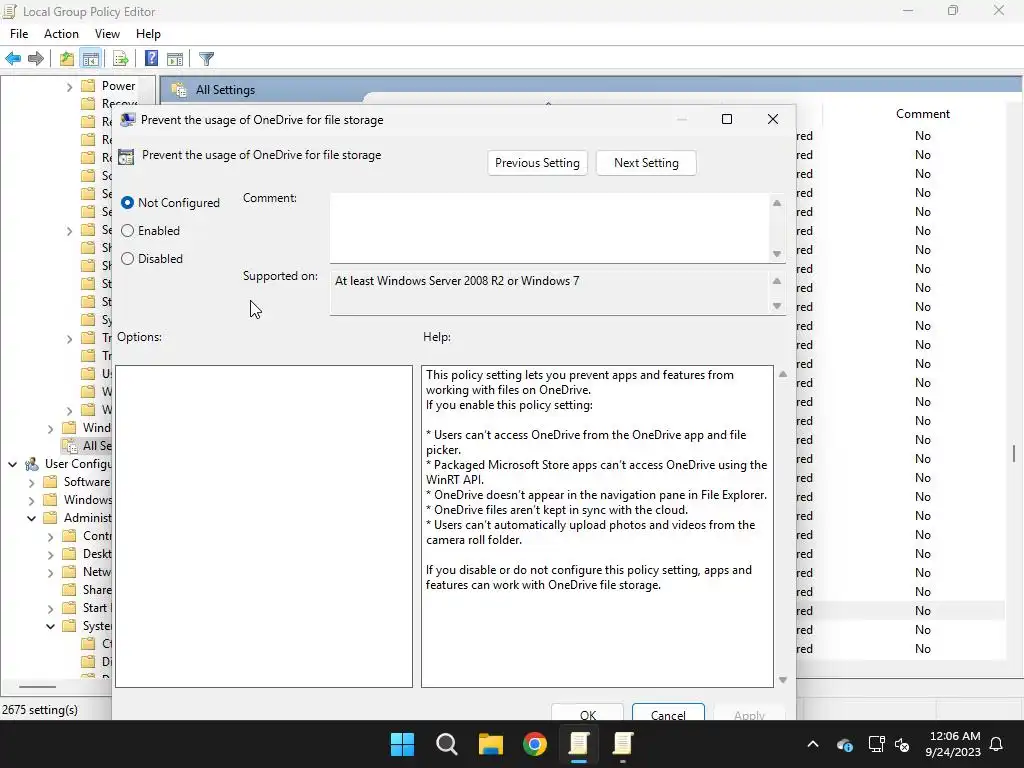Open the Action menu
Image resolution: width=1024 pixels, height=768 pixels.
61,34
